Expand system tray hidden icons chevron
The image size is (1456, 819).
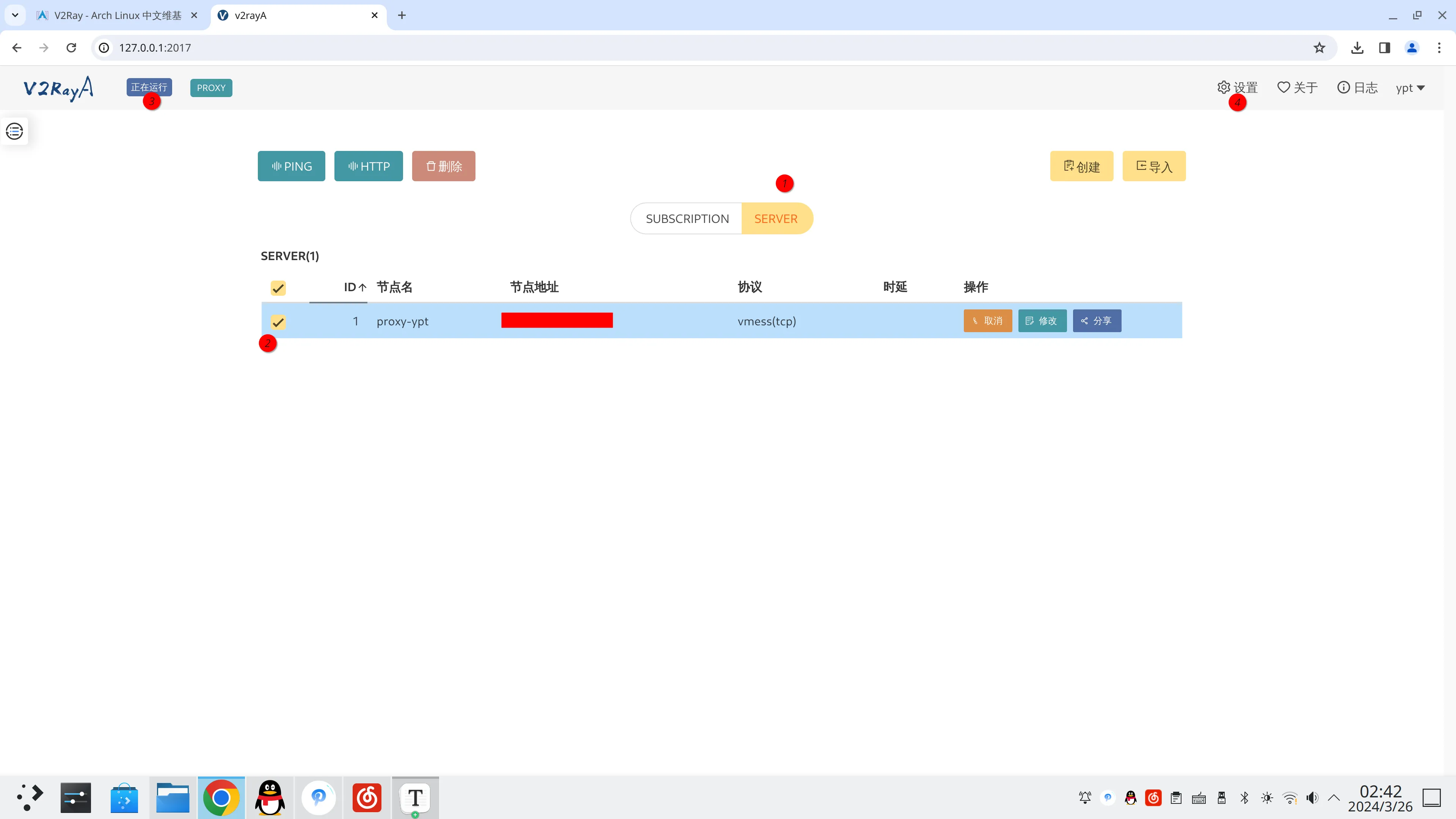point(1334,797)
